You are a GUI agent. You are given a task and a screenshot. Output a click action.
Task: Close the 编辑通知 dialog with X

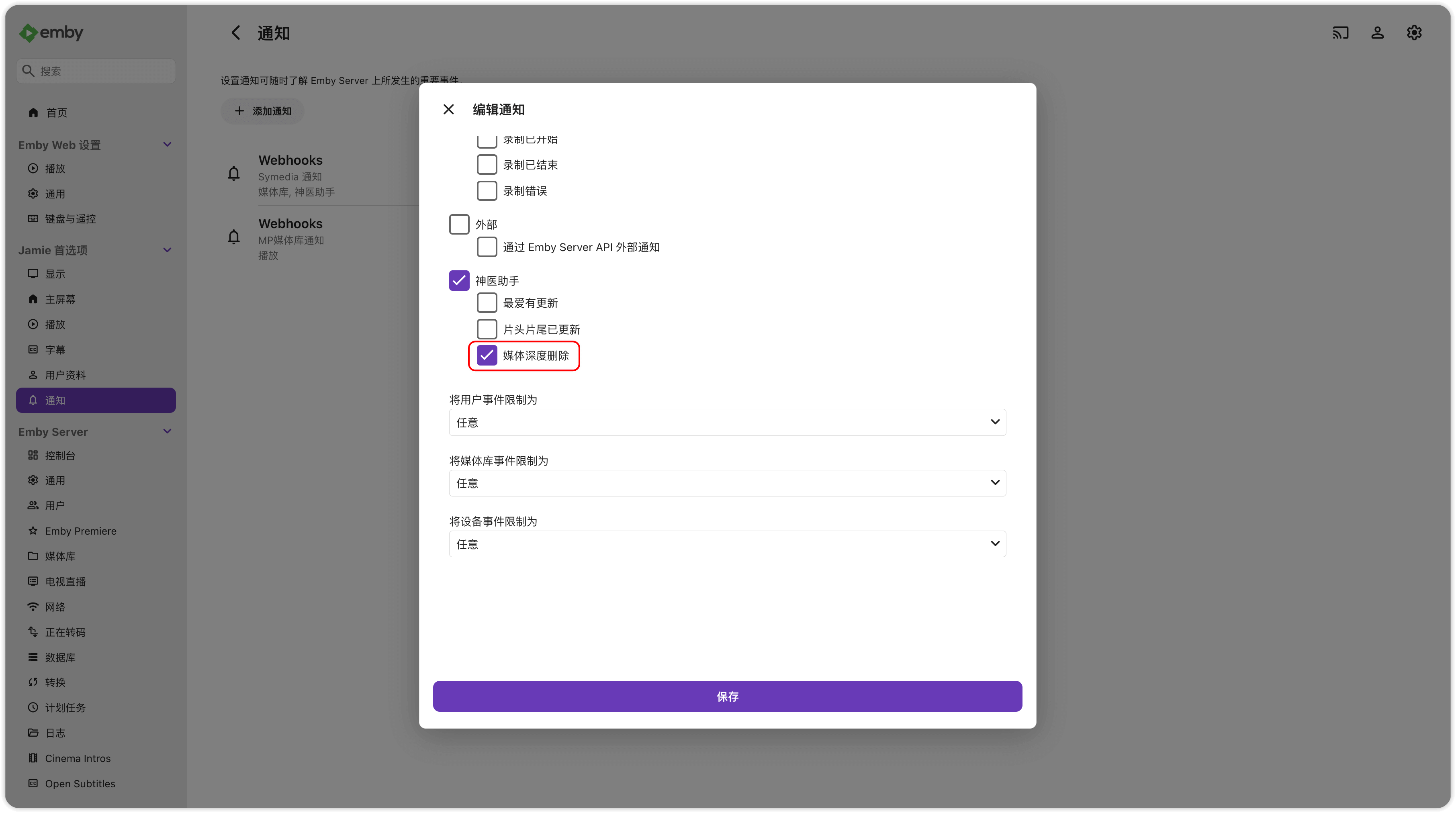(x=448, y=110)
